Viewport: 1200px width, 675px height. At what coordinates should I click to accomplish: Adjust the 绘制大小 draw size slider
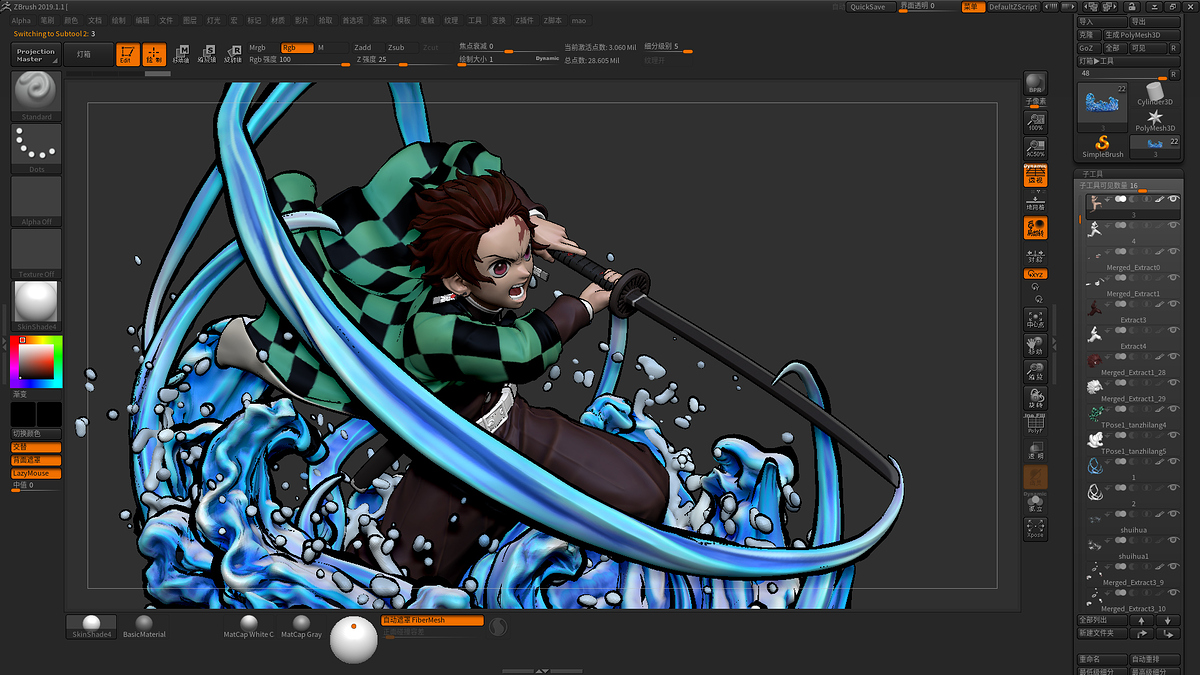510,60
